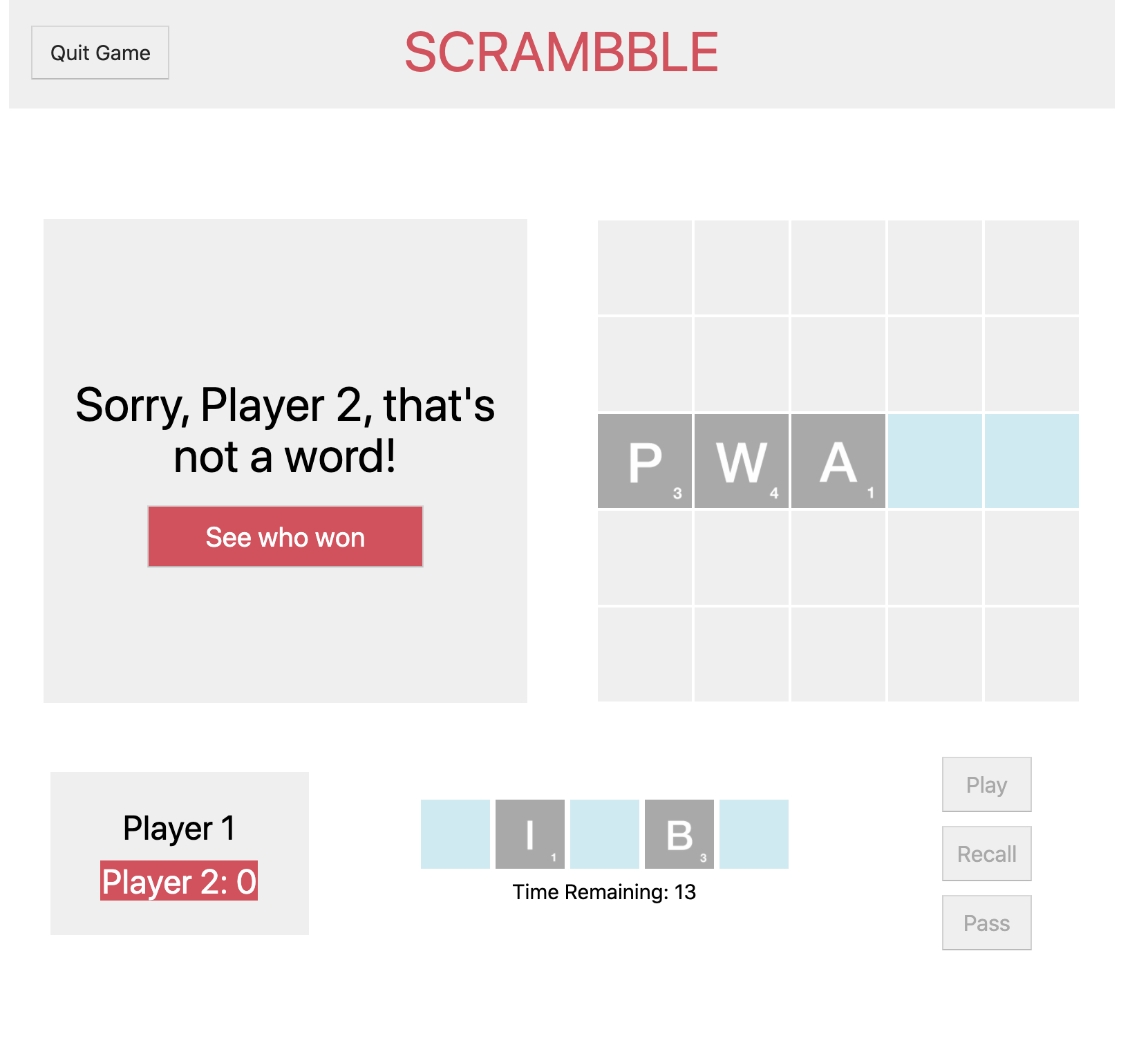Click the SCRAMBBLE title

pos(561,53)
